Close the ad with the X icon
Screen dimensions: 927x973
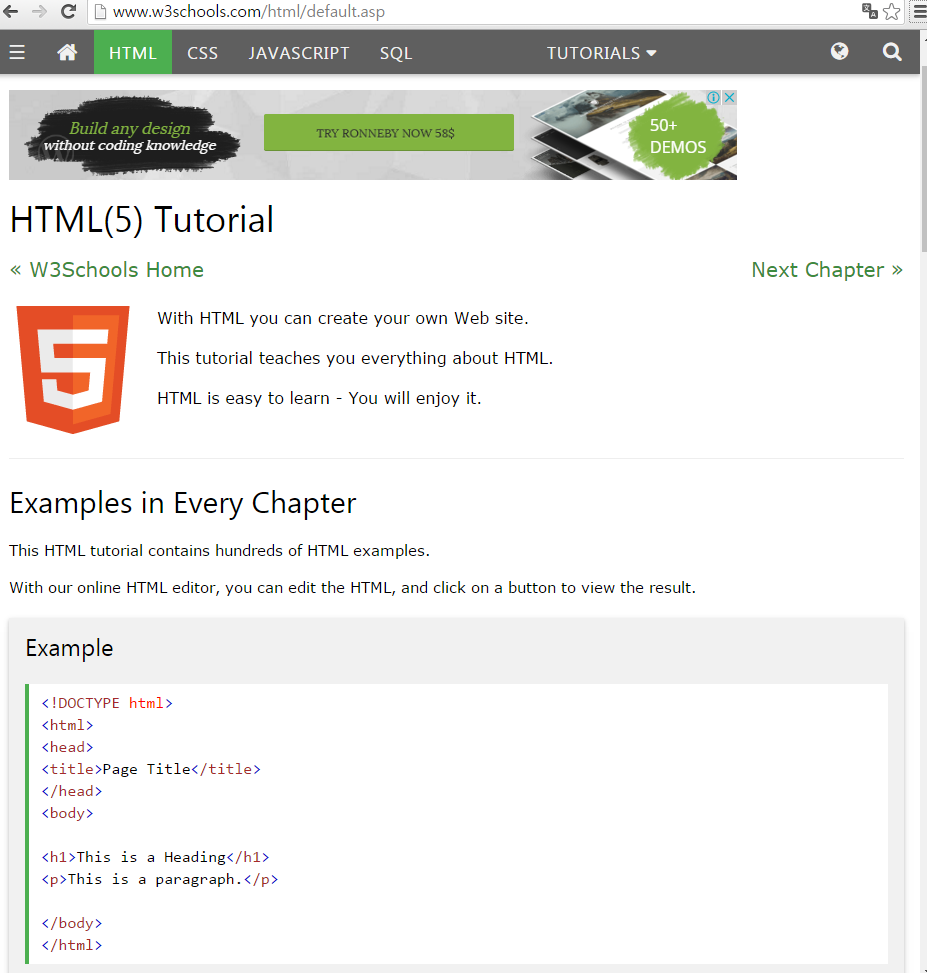(x=730, y=97)
